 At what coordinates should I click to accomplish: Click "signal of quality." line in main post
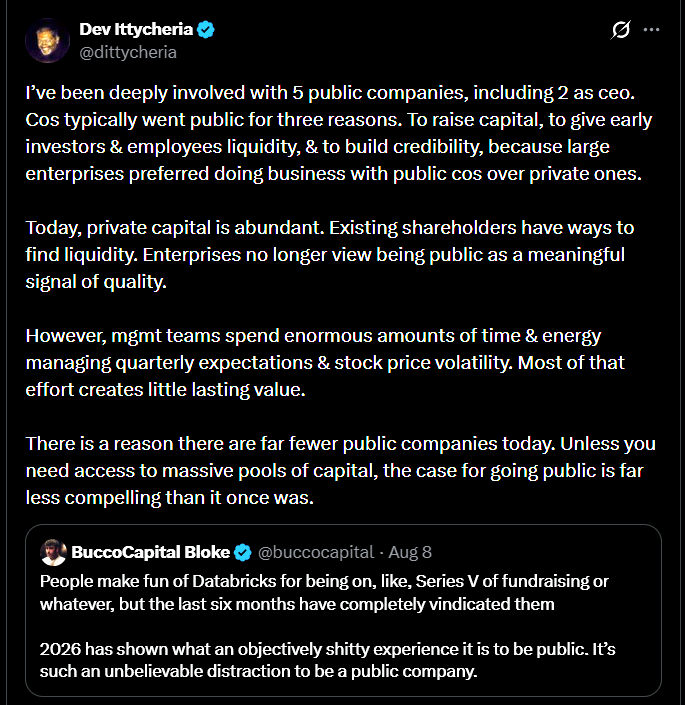(96, 282)
